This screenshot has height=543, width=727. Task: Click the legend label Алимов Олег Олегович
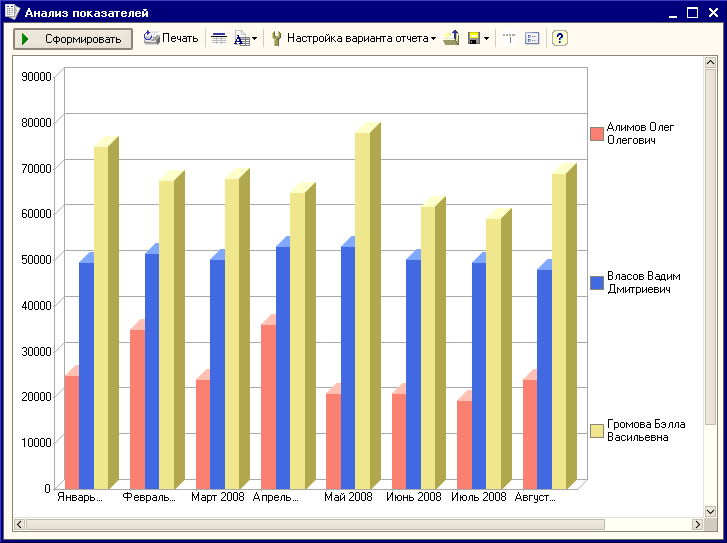point(640,134)
